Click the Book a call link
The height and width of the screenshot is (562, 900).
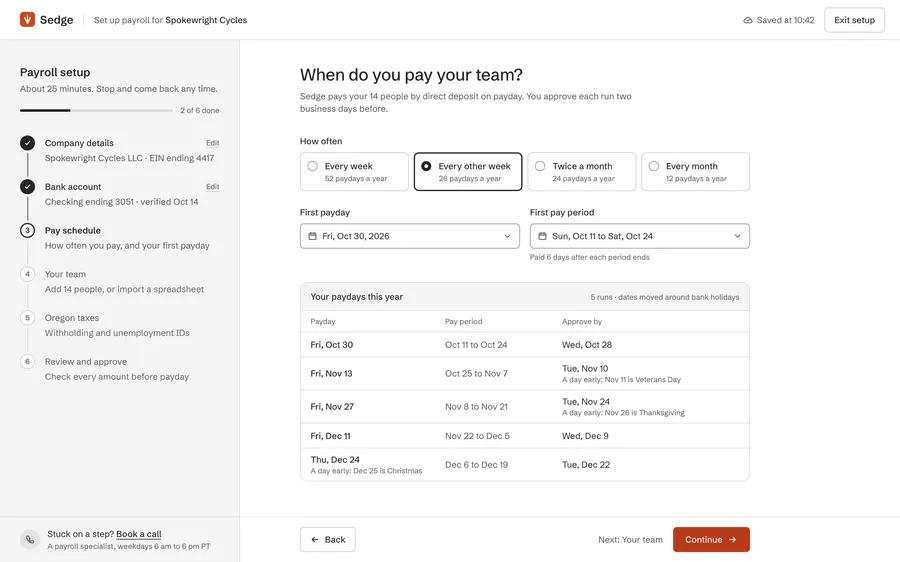(x=139, y=534)
